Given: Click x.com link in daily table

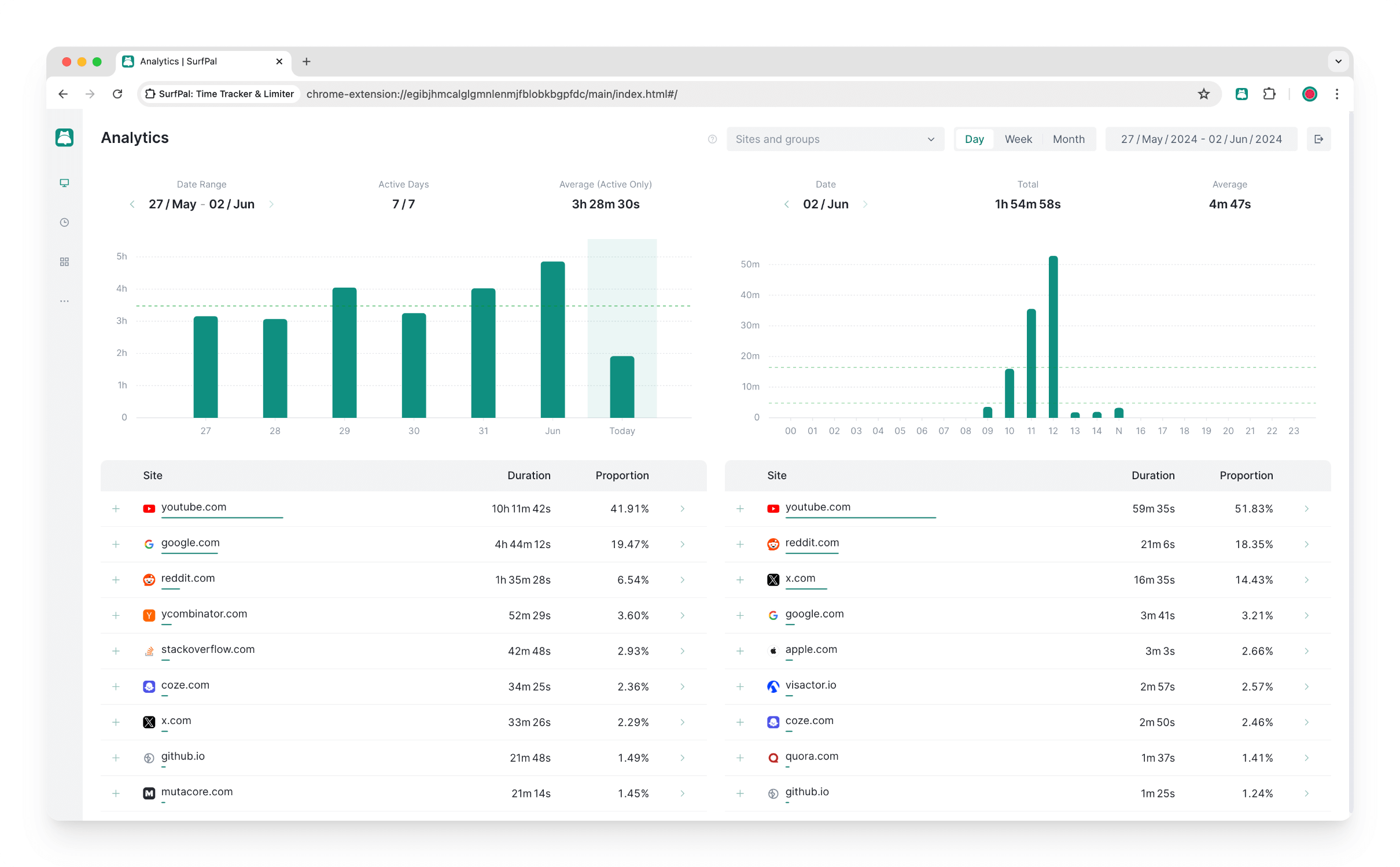Looking at the screenshot, I should (x=800, y=578).
